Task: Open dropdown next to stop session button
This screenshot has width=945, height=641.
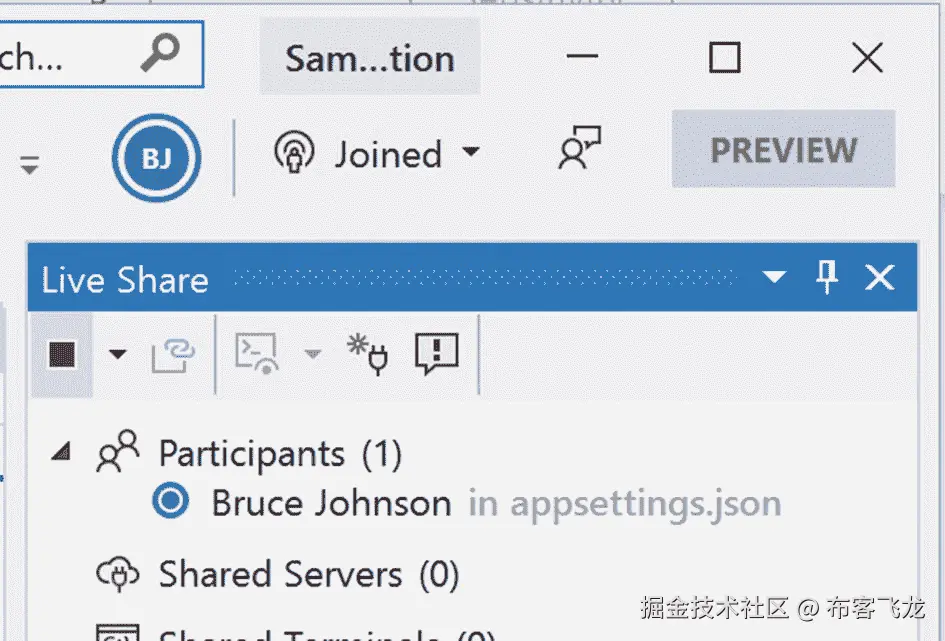Action: [x=118, y=354]
